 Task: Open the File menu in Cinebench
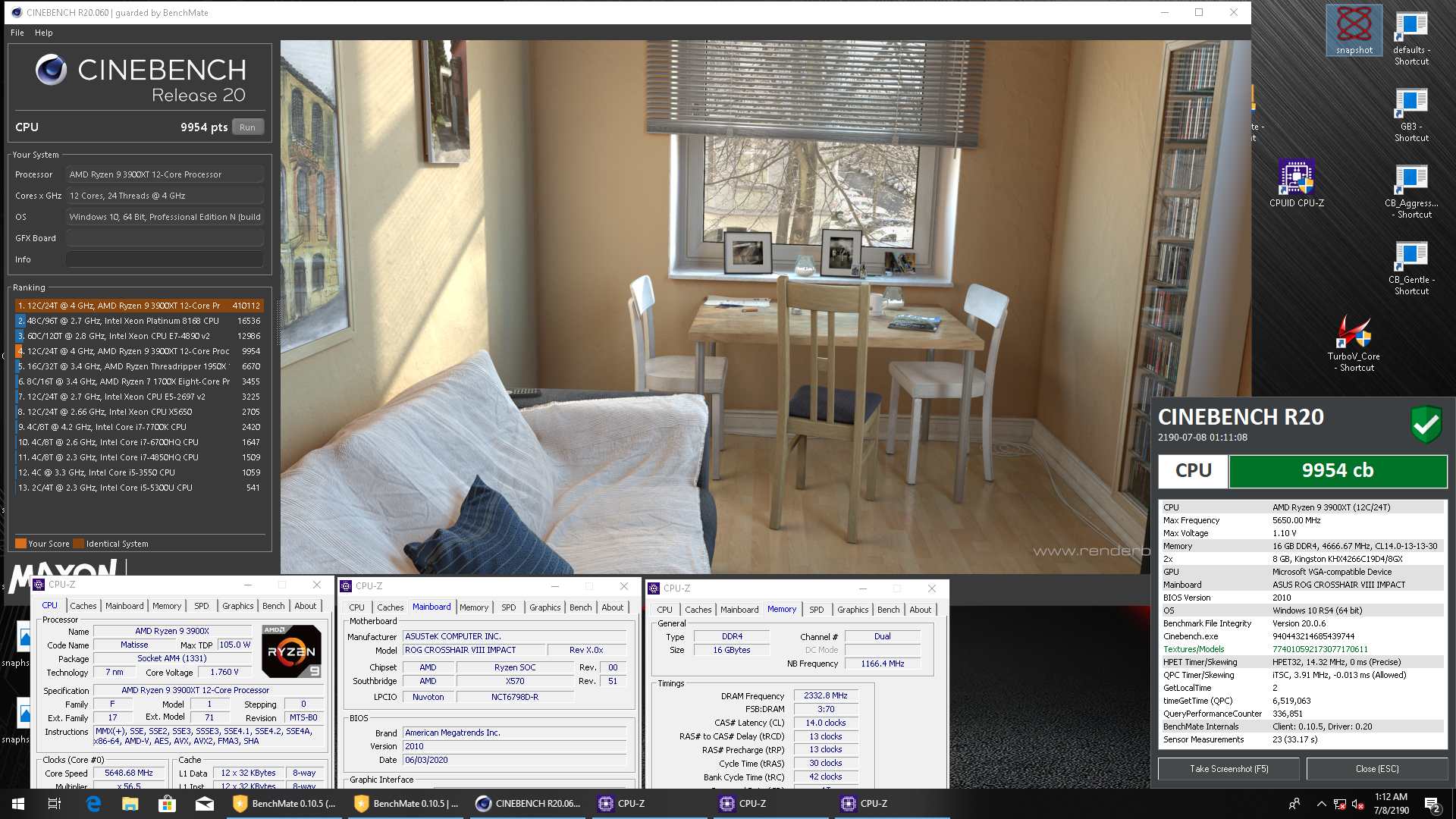tap(17, 33)
